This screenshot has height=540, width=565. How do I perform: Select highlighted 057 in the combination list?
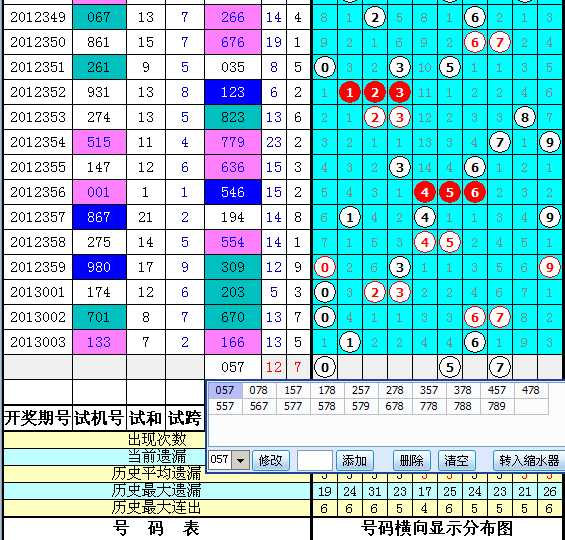[224, 390]
